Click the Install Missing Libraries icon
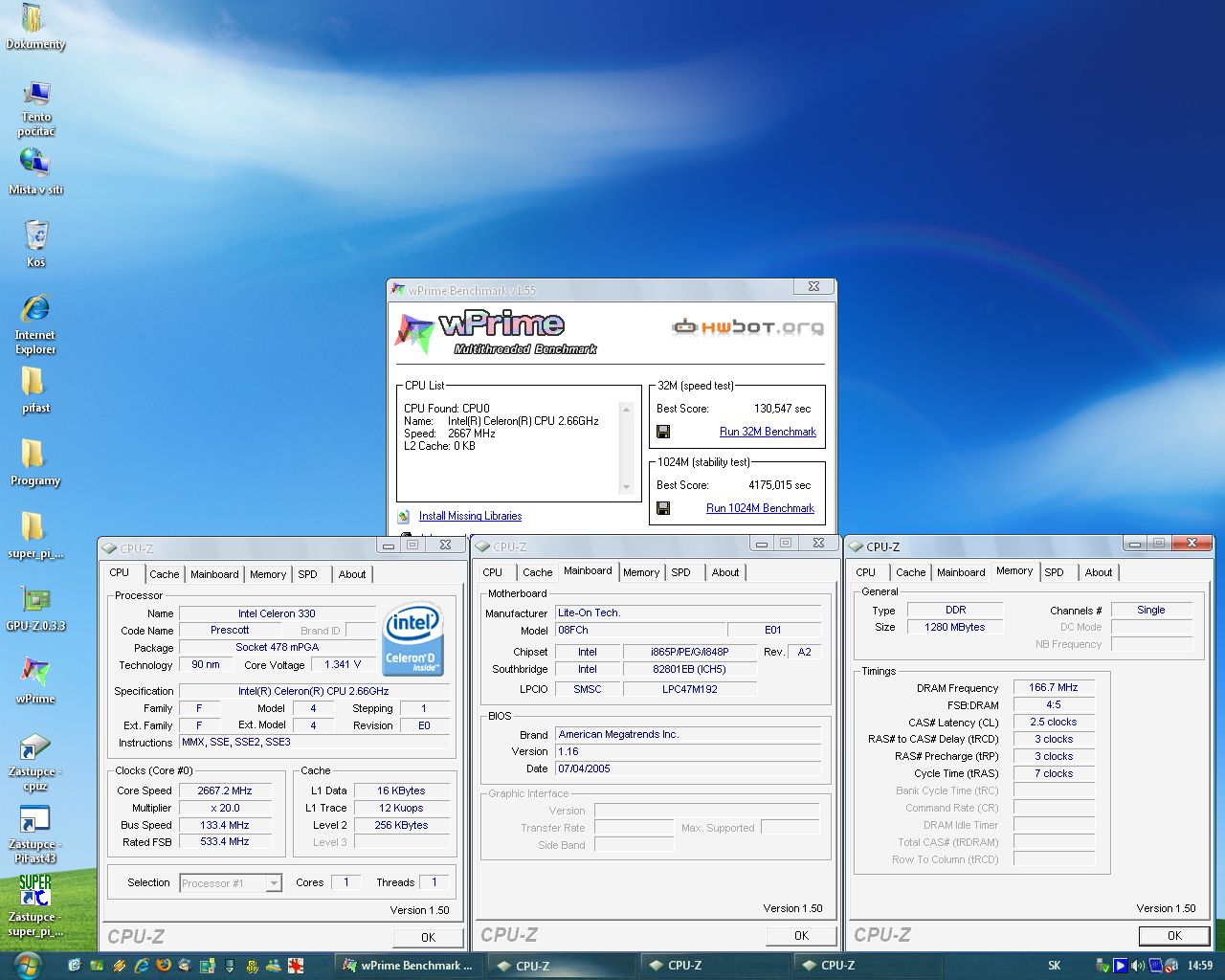1225x980 pixels. click(x=404, y=516)
